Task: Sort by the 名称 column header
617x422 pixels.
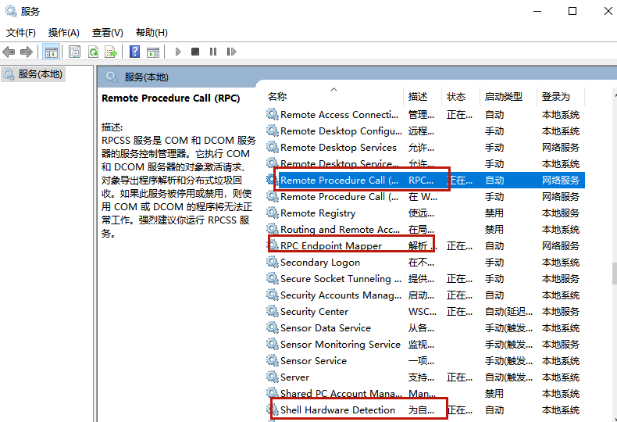Action: click(278, 97)
